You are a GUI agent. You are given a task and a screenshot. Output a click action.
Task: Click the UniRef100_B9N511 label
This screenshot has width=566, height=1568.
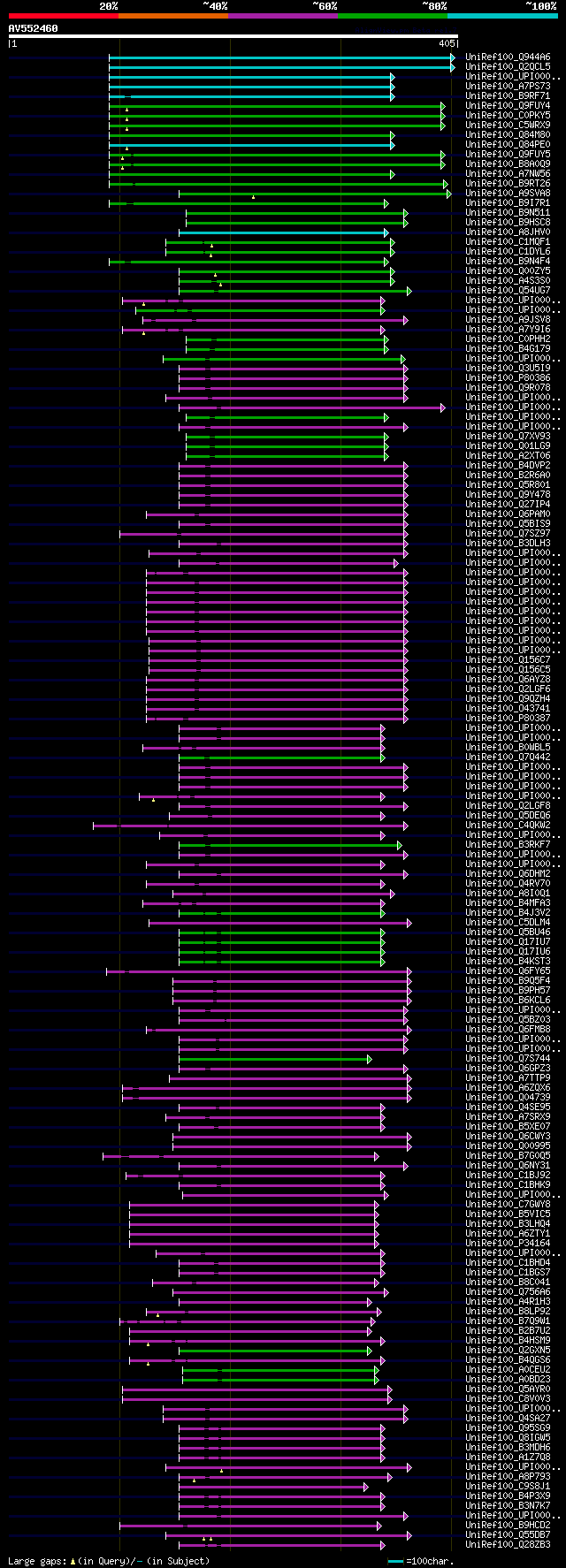click(x=508, y=213)
